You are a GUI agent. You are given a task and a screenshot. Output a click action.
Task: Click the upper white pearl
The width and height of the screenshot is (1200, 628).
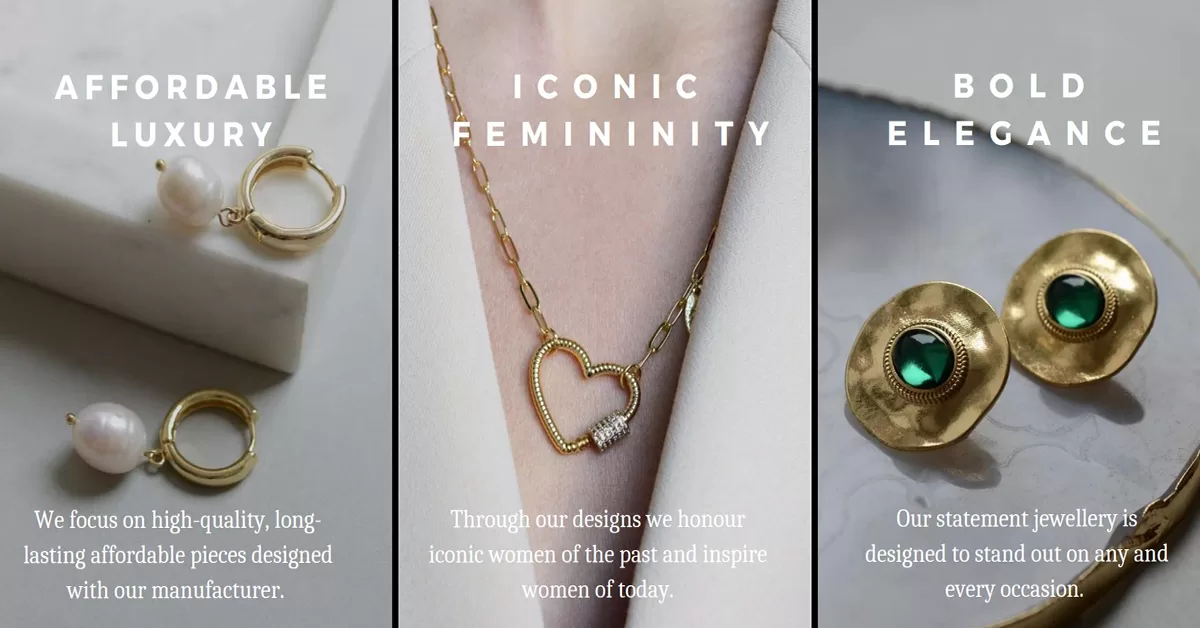(x=189, y=194)
